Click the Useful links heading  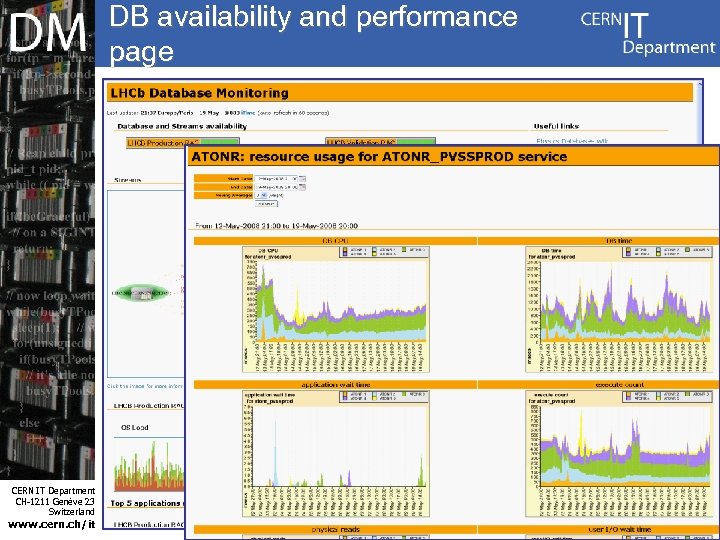click(556, 126)
